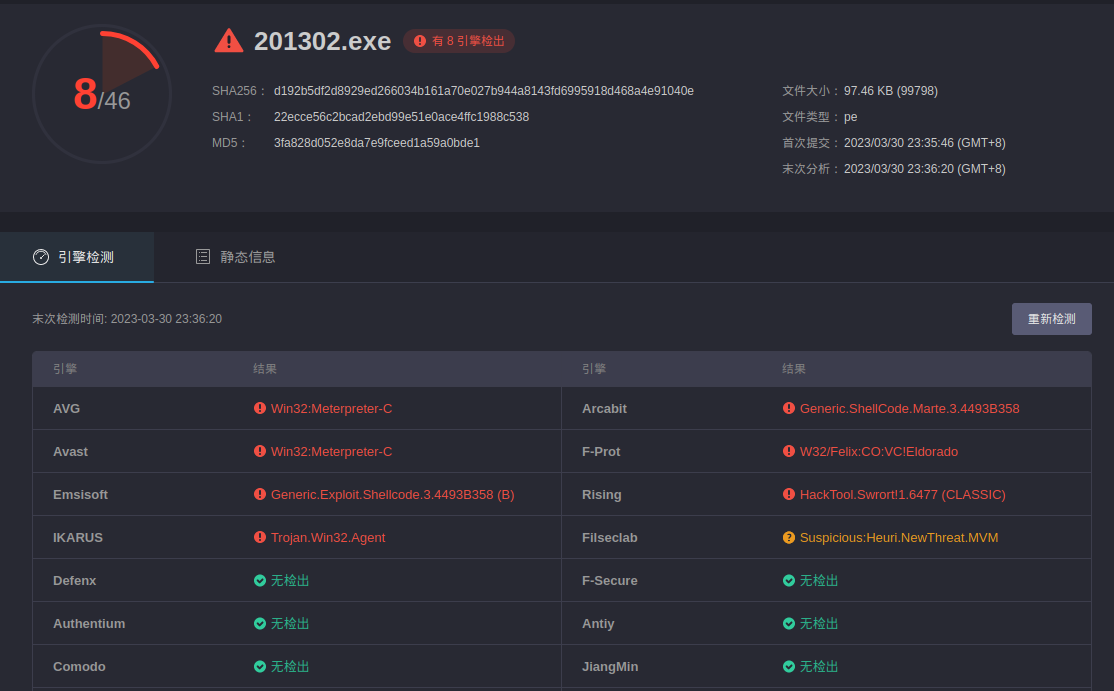Image resolution: width=1114 pixels, height=691 pixels.
Task: Click the SHA256 hash value
Action: [484, 91]
